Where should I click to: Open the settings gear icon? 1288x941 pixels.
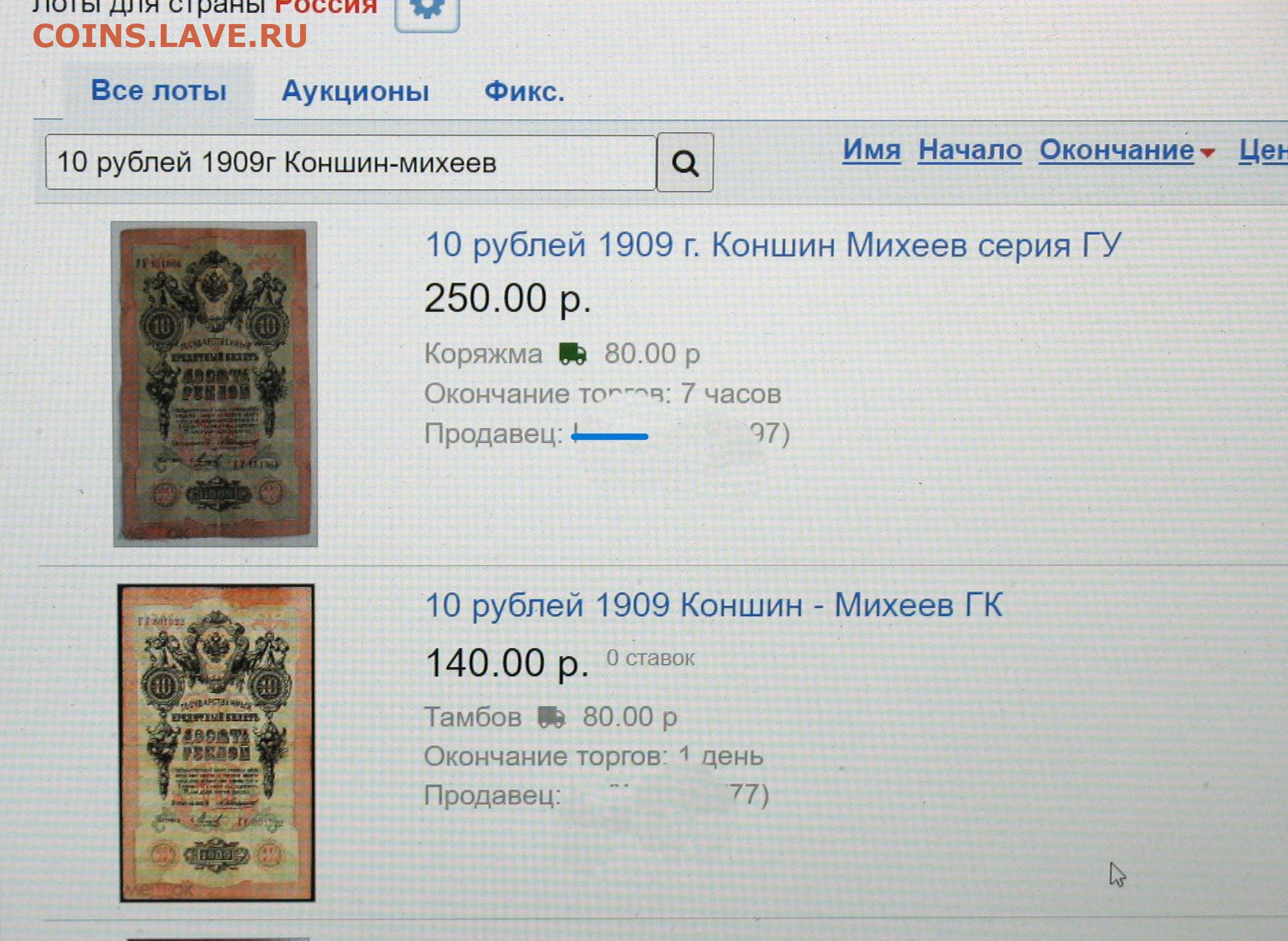pyautogui.click(x=427, y=12)
